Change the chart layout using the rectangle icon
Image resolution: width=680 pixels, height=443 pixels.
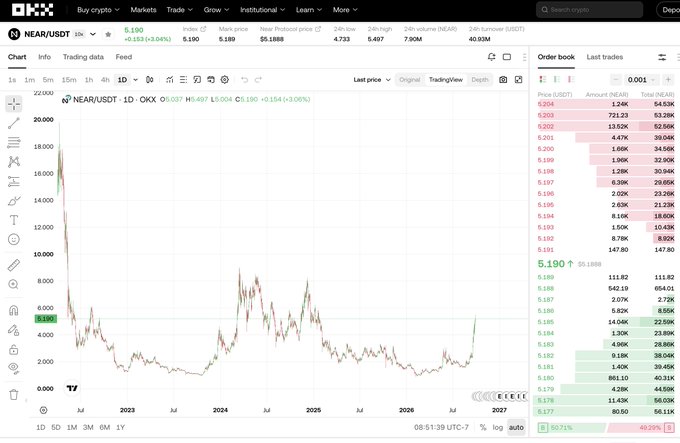pos(507,57)
